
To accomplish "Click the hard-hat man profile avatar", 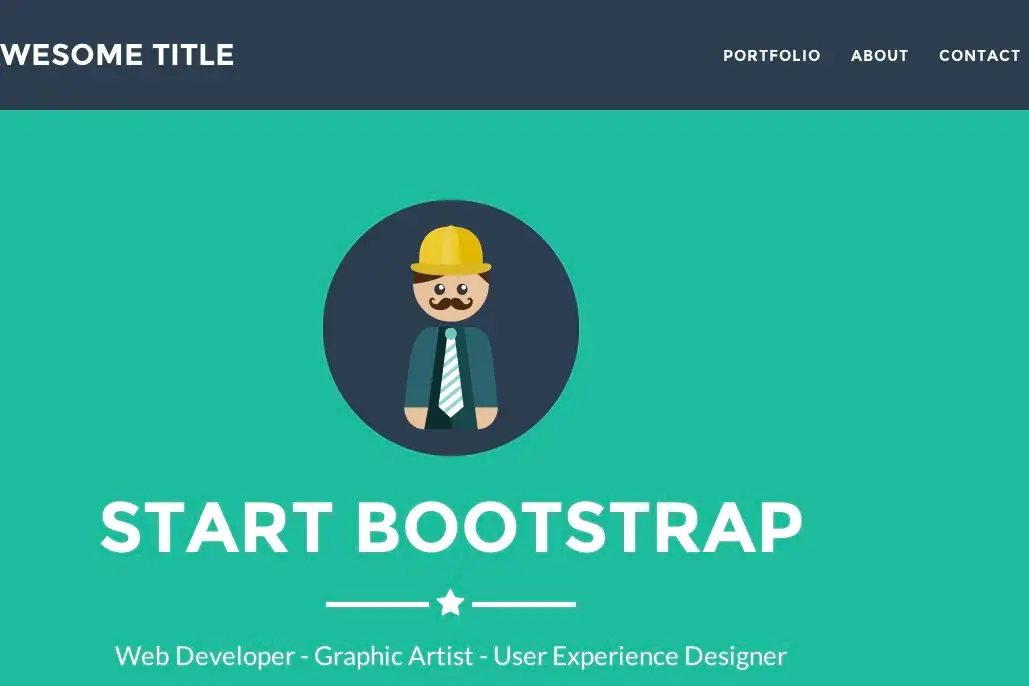I will click(x=451, y=328).
